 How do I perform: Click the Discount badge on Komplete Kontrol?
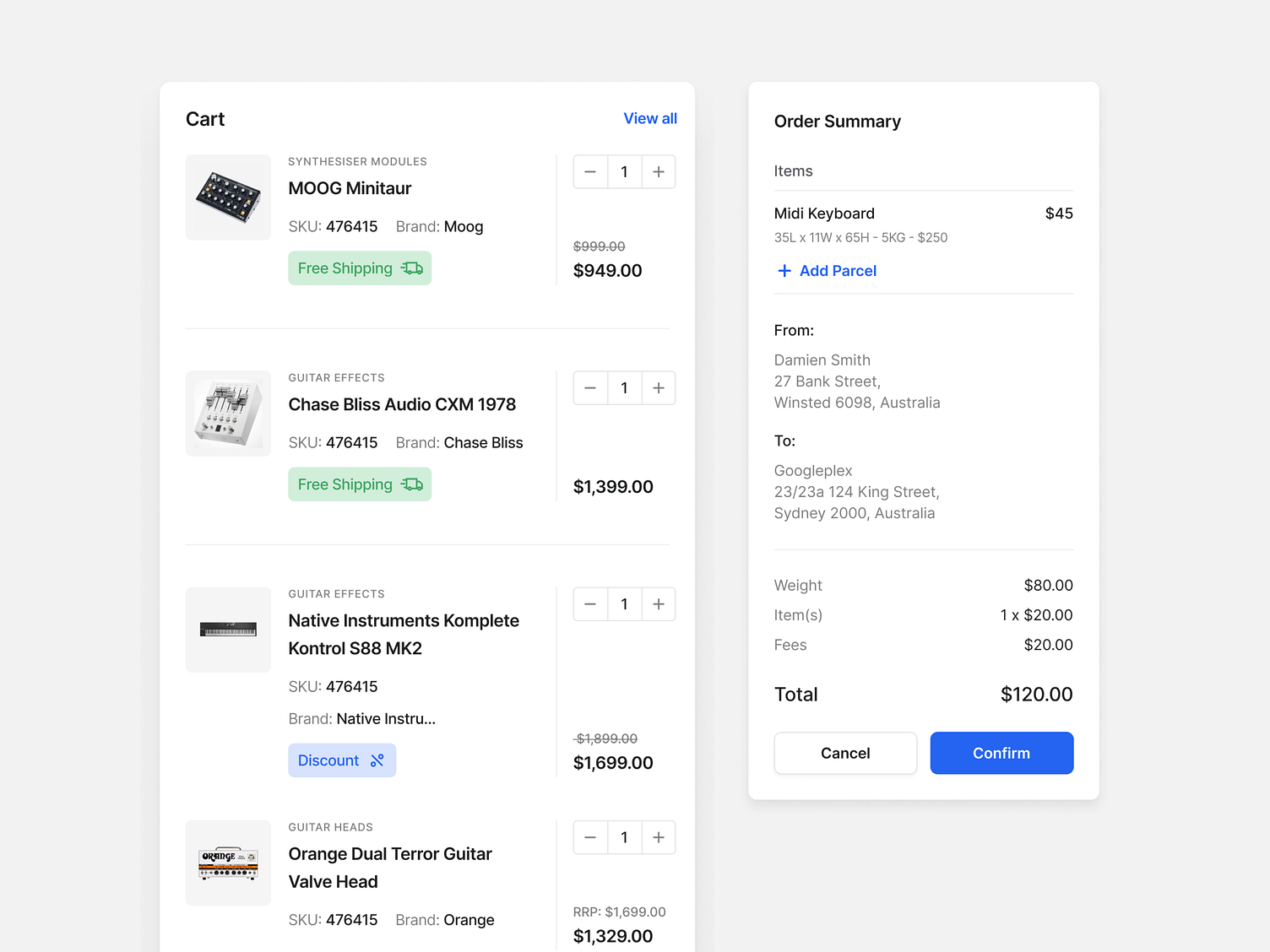342,760
